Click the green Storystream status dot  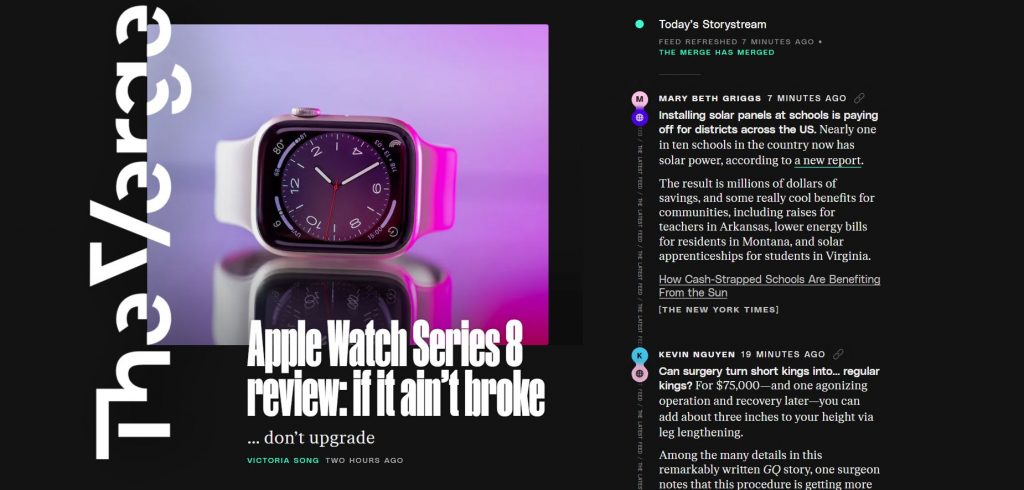pos(639,24)
